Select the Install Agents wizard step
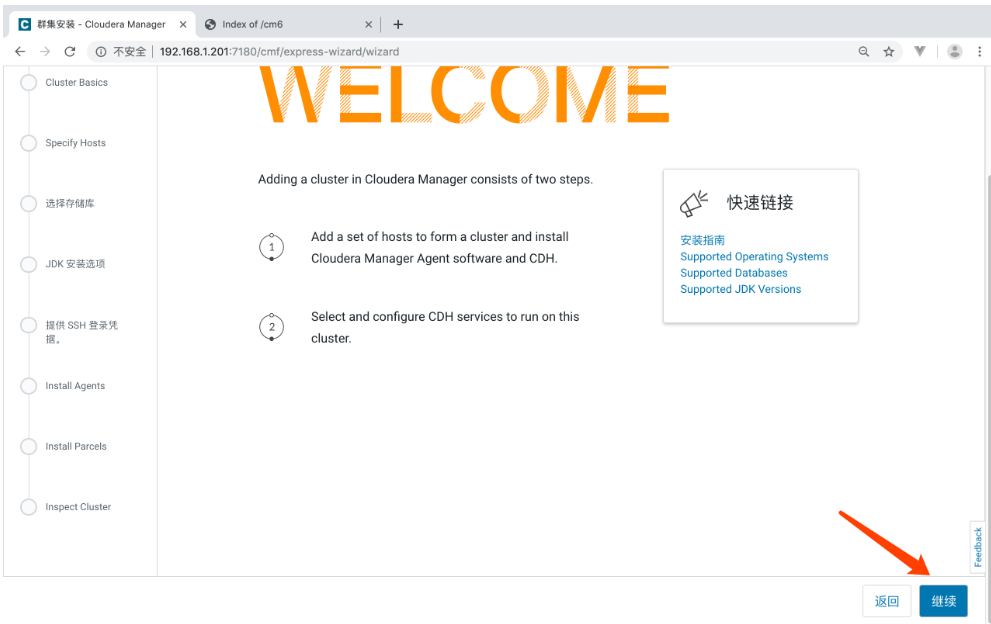991x624 pixels. point(63,386)
